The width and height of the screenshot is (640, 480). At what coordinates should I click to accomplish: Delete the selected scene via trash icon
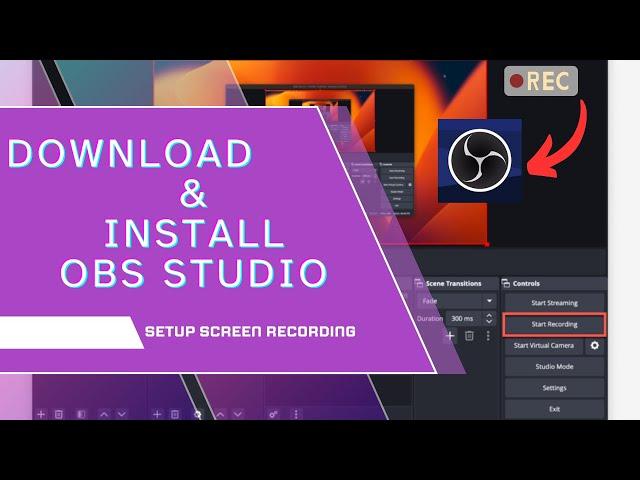coord(59,413)
